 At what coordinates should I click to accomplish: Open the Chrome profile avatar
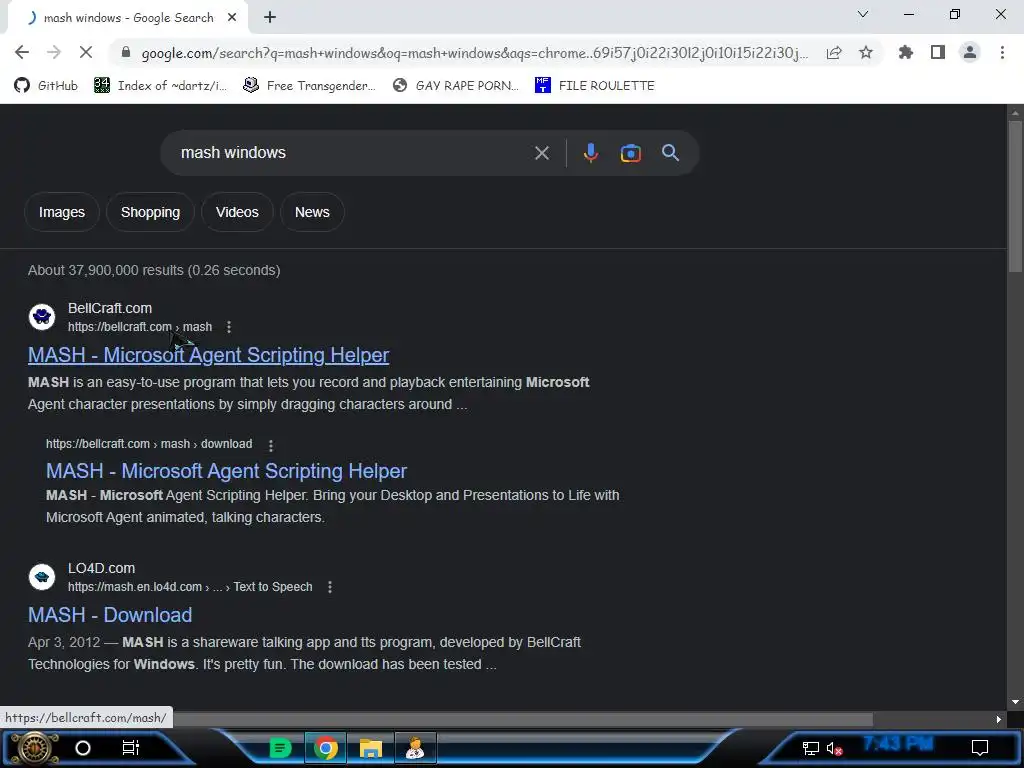(x=970, y=52)
